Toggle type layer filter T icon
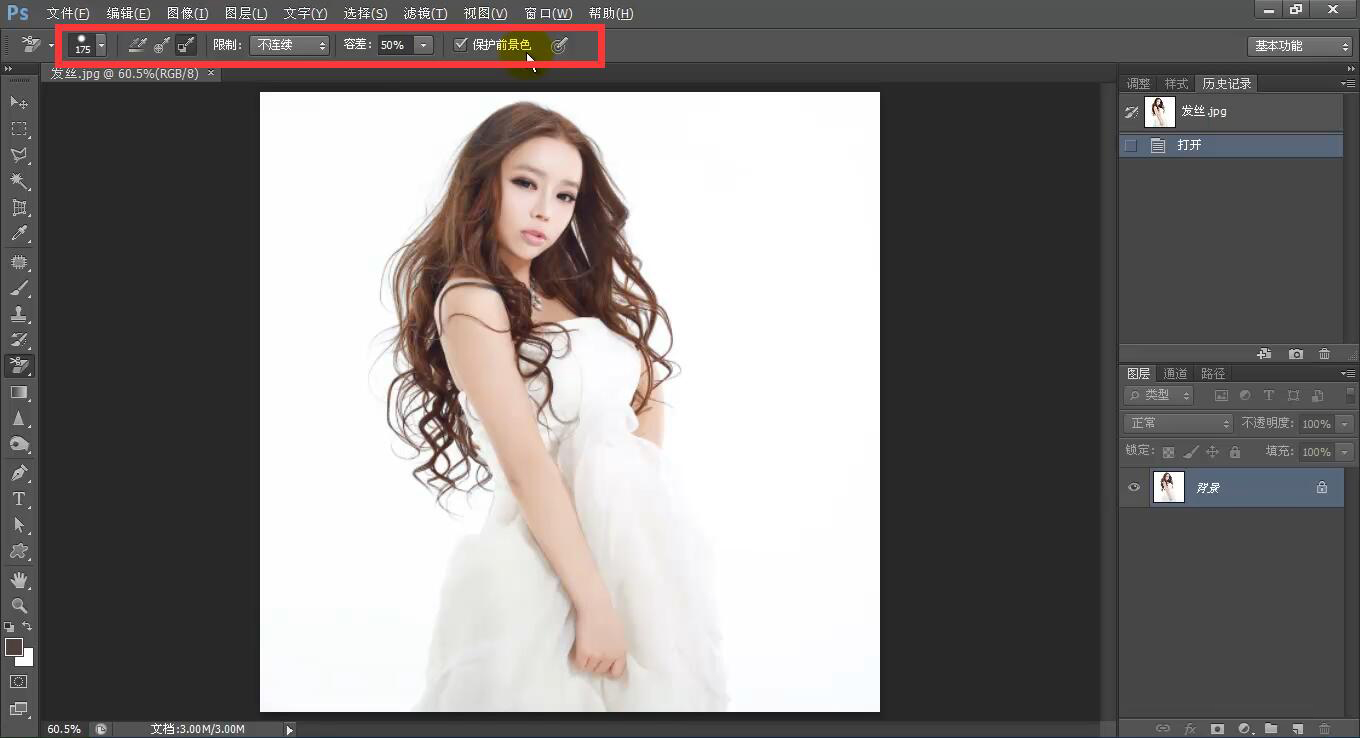The width and height of the screenshot is (1360, 738). [x=1269, y=396]
